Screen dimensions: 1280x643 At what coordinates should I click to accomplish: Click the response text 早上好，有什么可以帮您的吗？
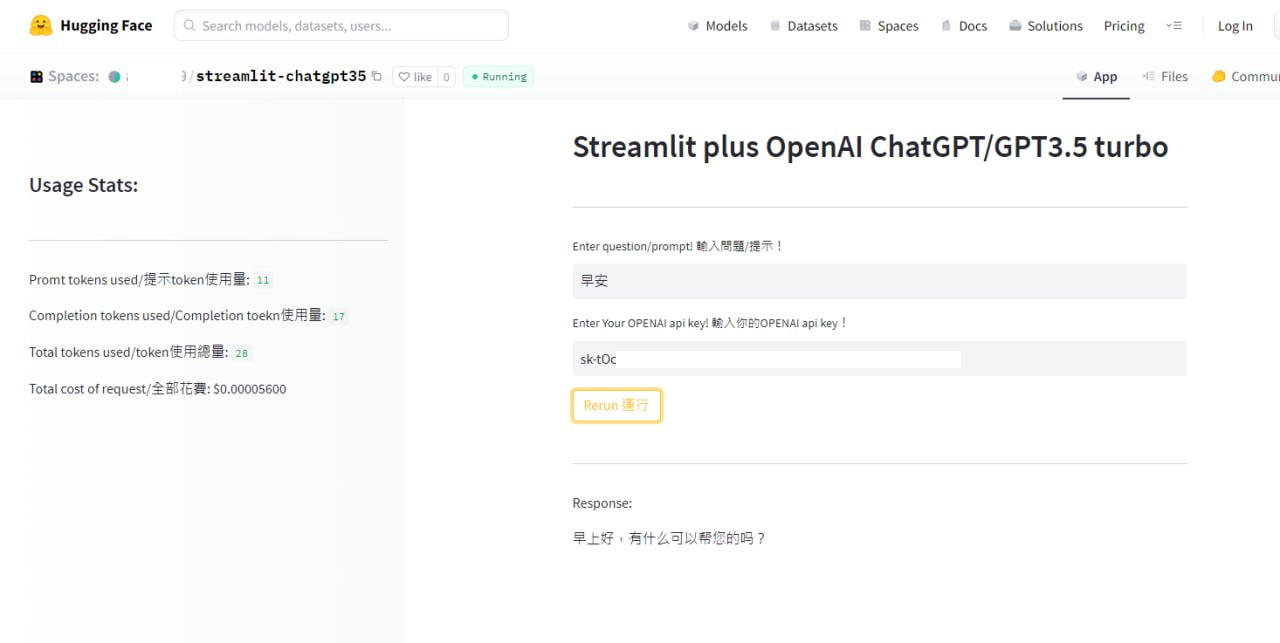pyautogui.click(x=669, y=538)
